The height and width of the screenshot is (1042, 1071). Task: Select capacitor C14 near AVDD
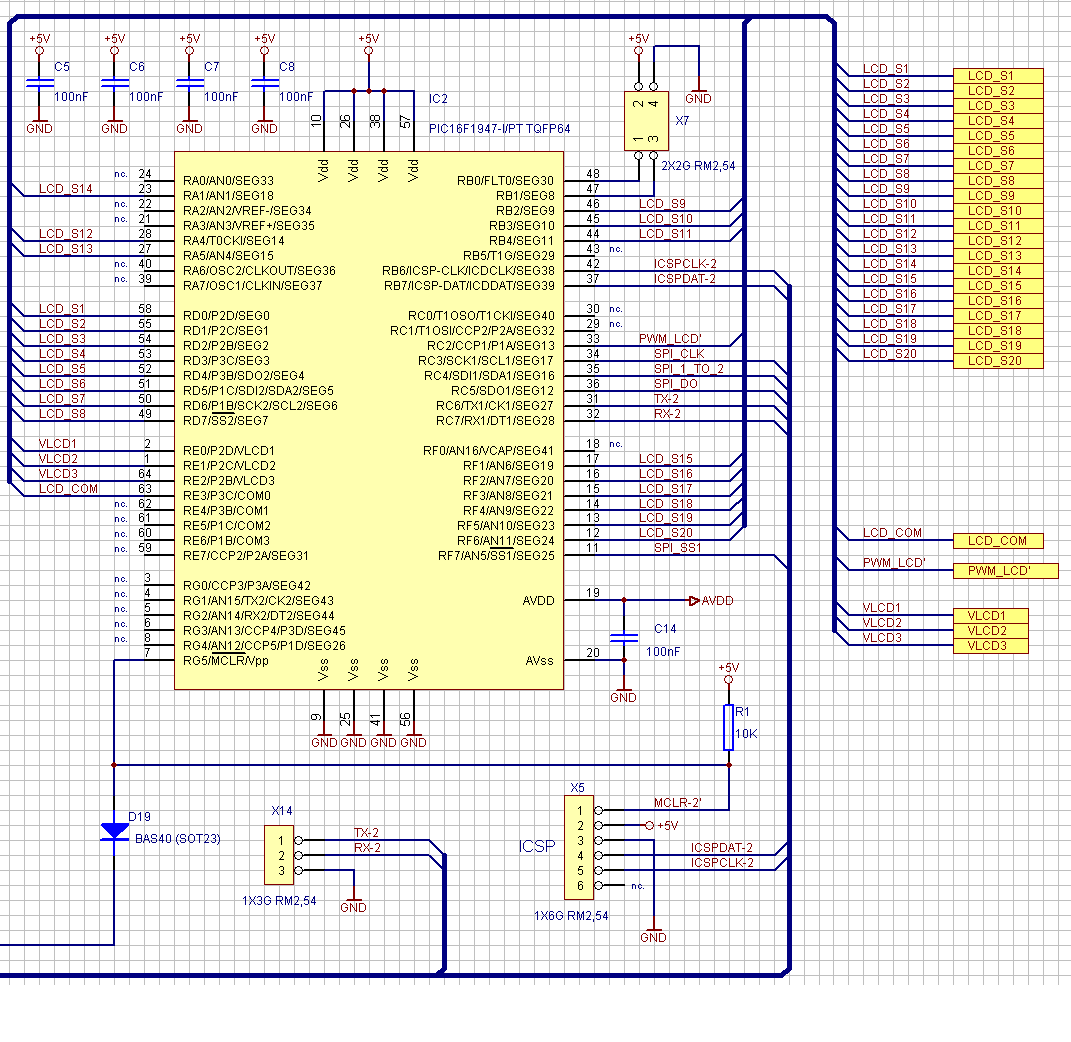click(624, 638)
